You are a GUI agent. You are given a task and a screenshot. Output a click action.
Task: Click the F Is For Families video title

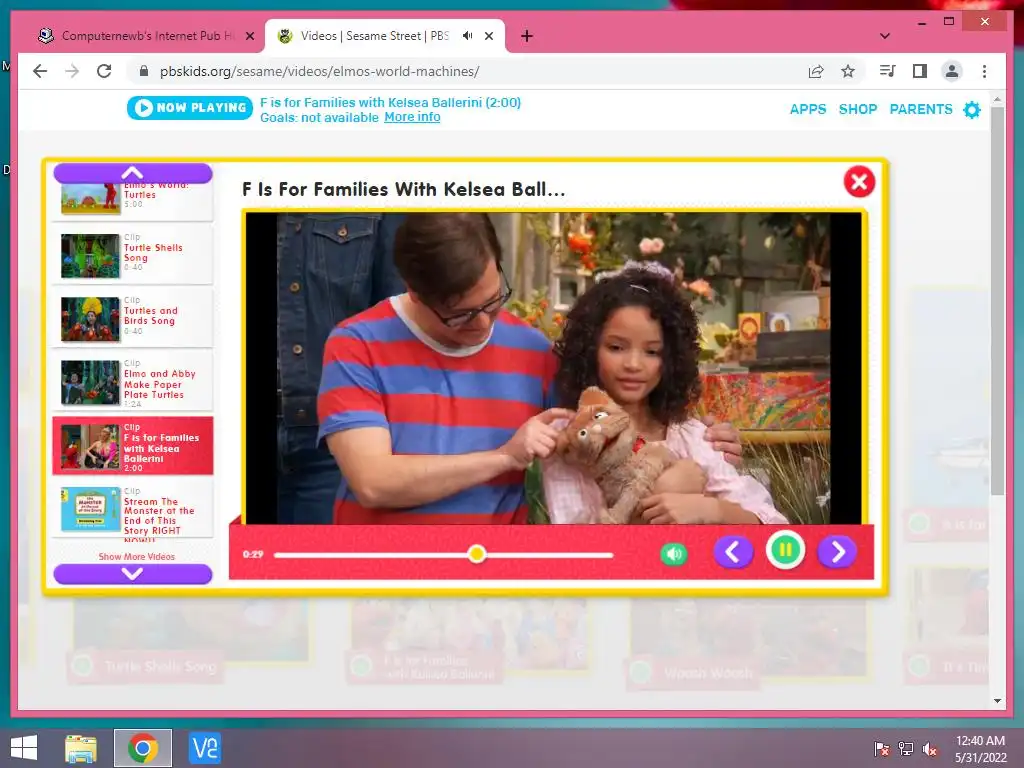tap(404, 189)
